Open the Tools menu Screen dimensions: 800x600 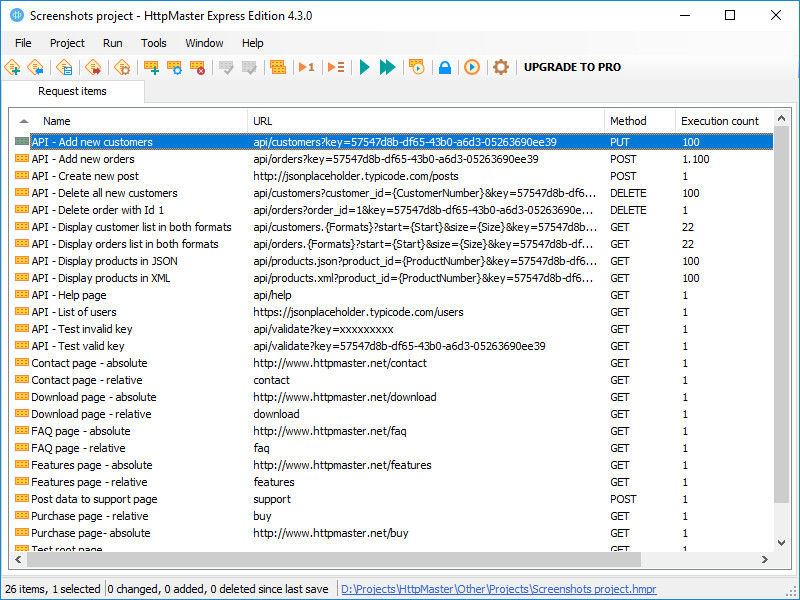[x=154, y=43]
